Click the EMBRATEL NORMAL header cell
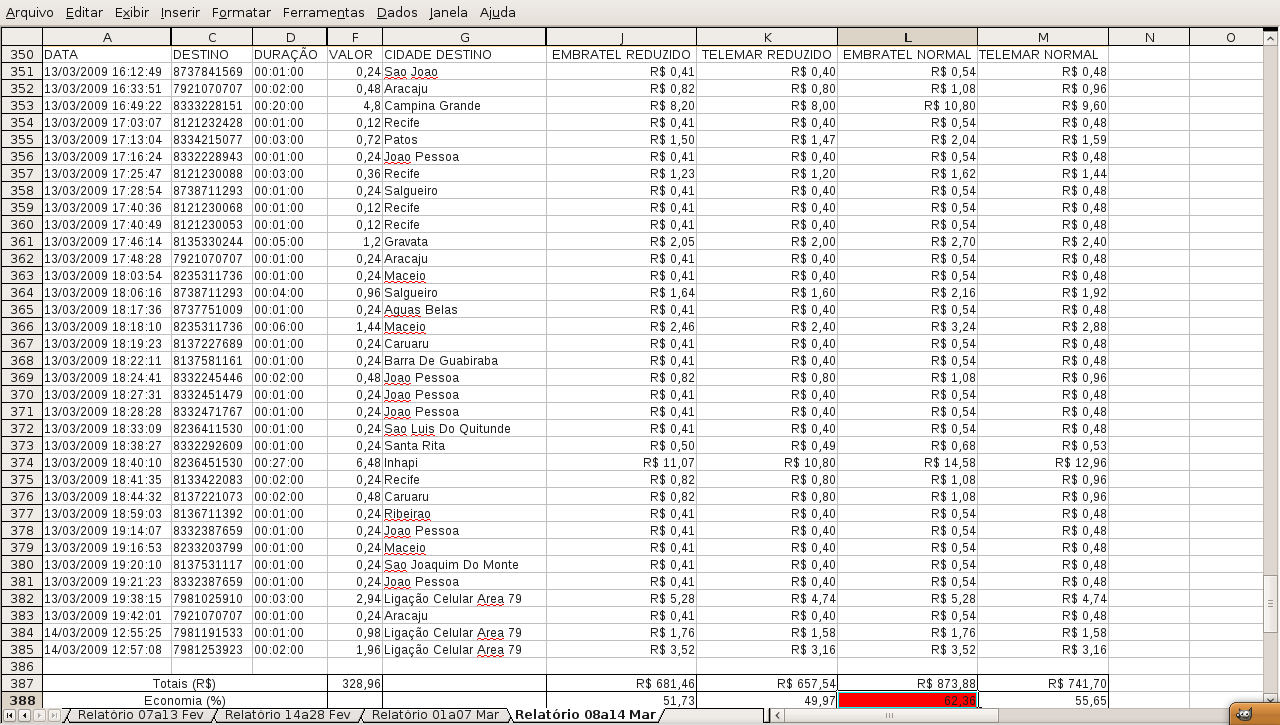This screenshot has height=725, width=1280. pos(907,54)
